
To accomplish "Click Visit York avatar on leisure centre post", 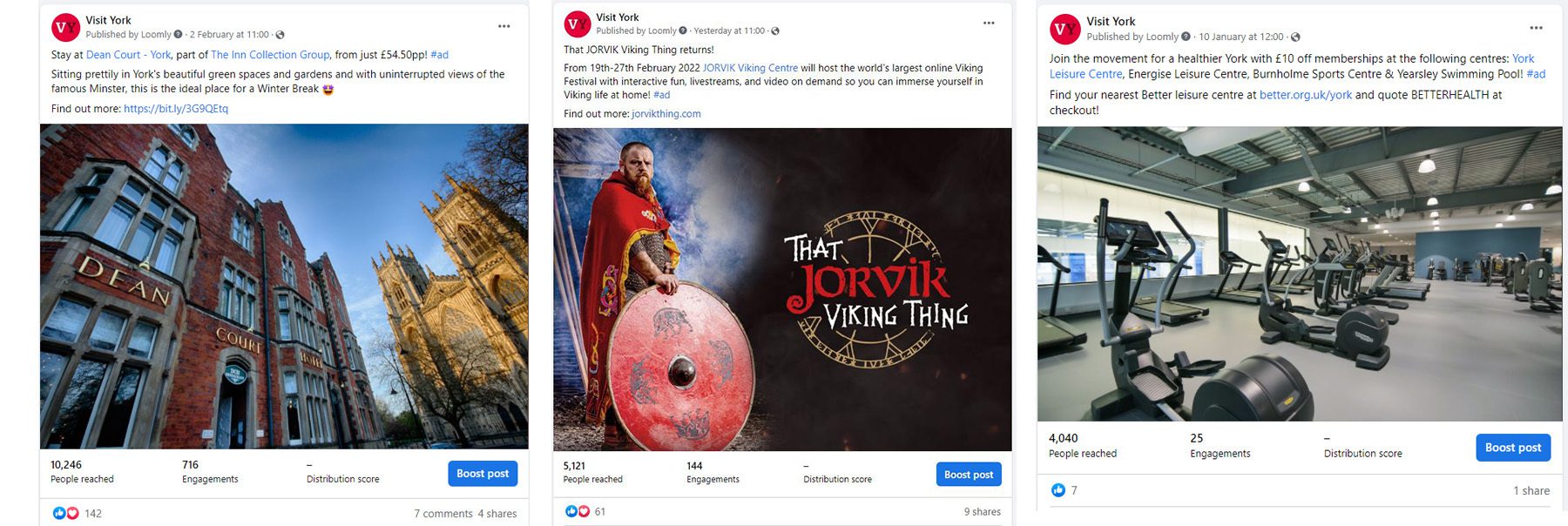I will point(1064,29).
